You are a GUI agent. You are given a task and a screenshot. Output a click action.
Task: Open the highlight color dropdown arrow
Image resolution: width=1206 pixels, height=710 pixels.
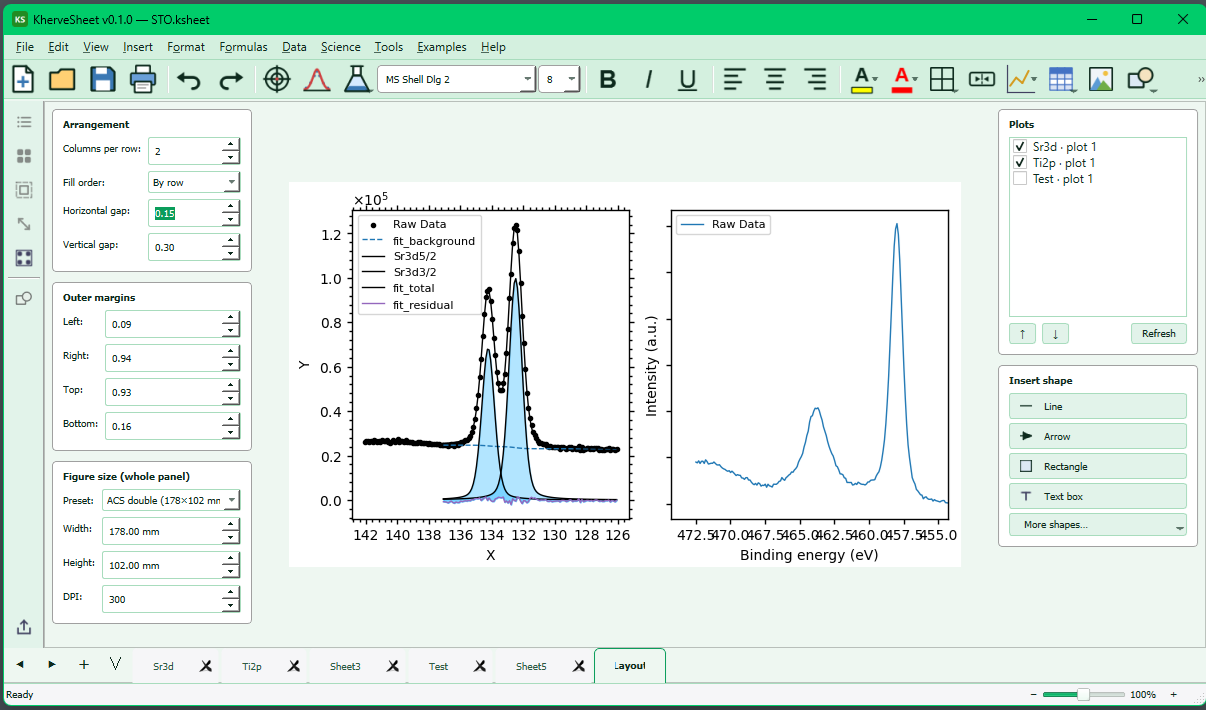point(875,80)
